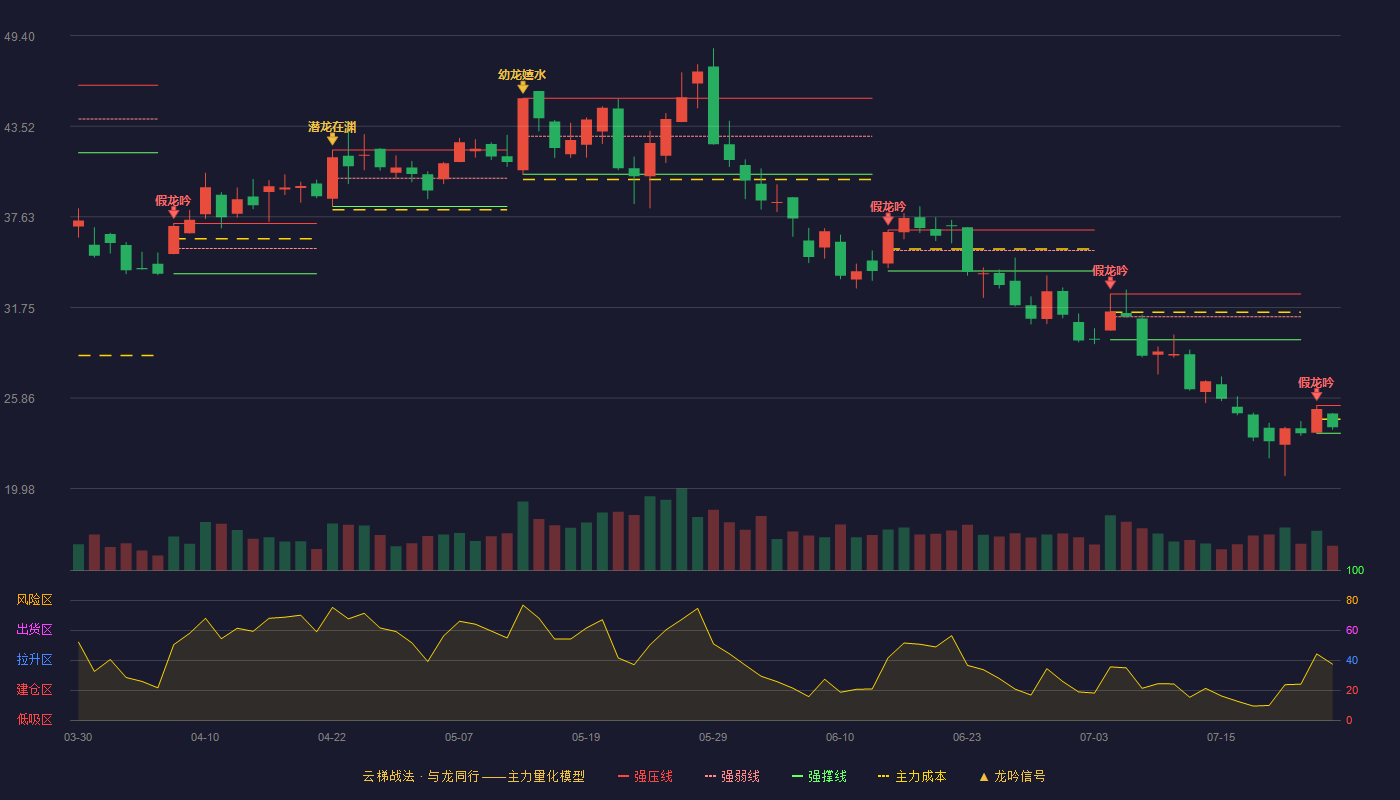Click the 建仓区 zone label

pyautogui.click(x=34, y=690)
